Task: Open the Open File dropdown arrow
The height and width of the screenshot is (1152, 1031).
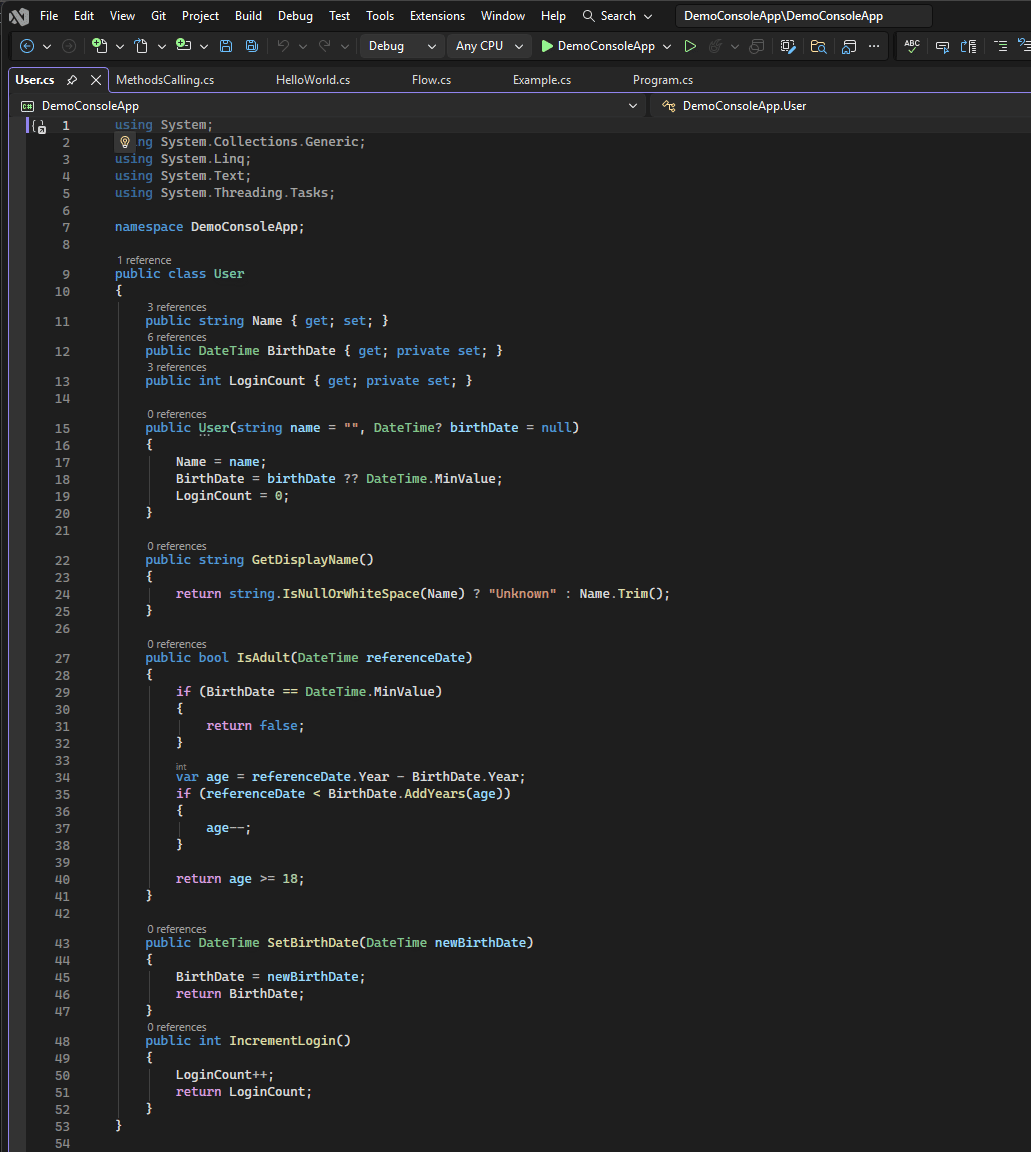Action: pos(162,46)
